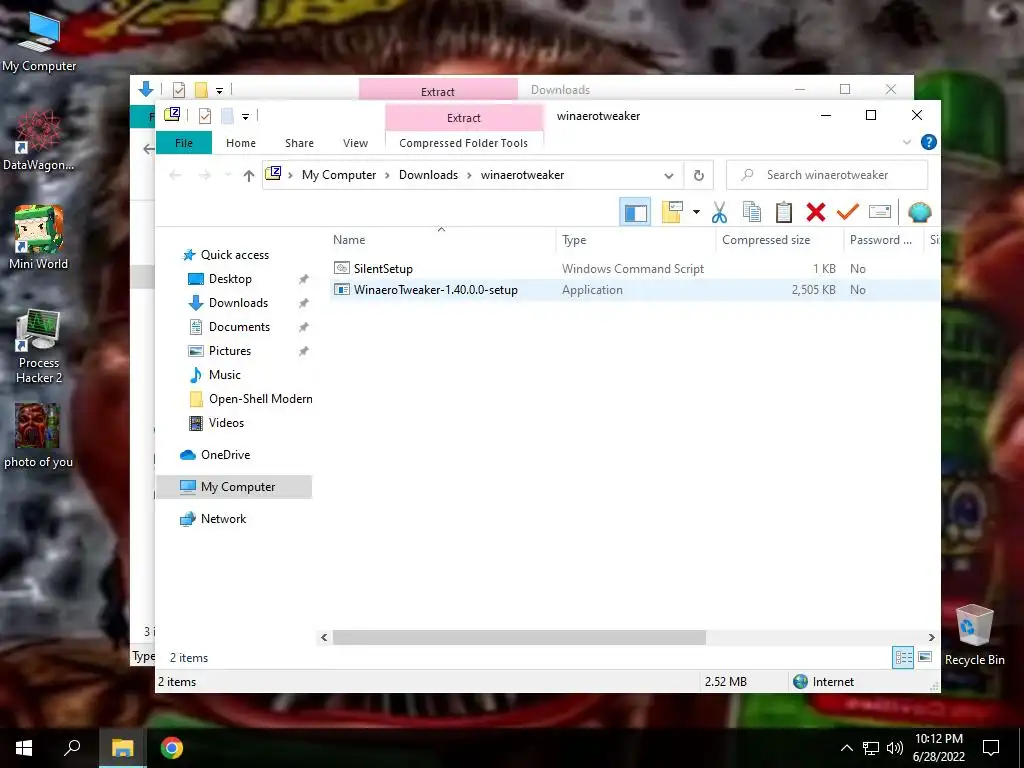Toggle the navigation pane toolbar button
1024x768 pixels.
click(x=635, y=212)
